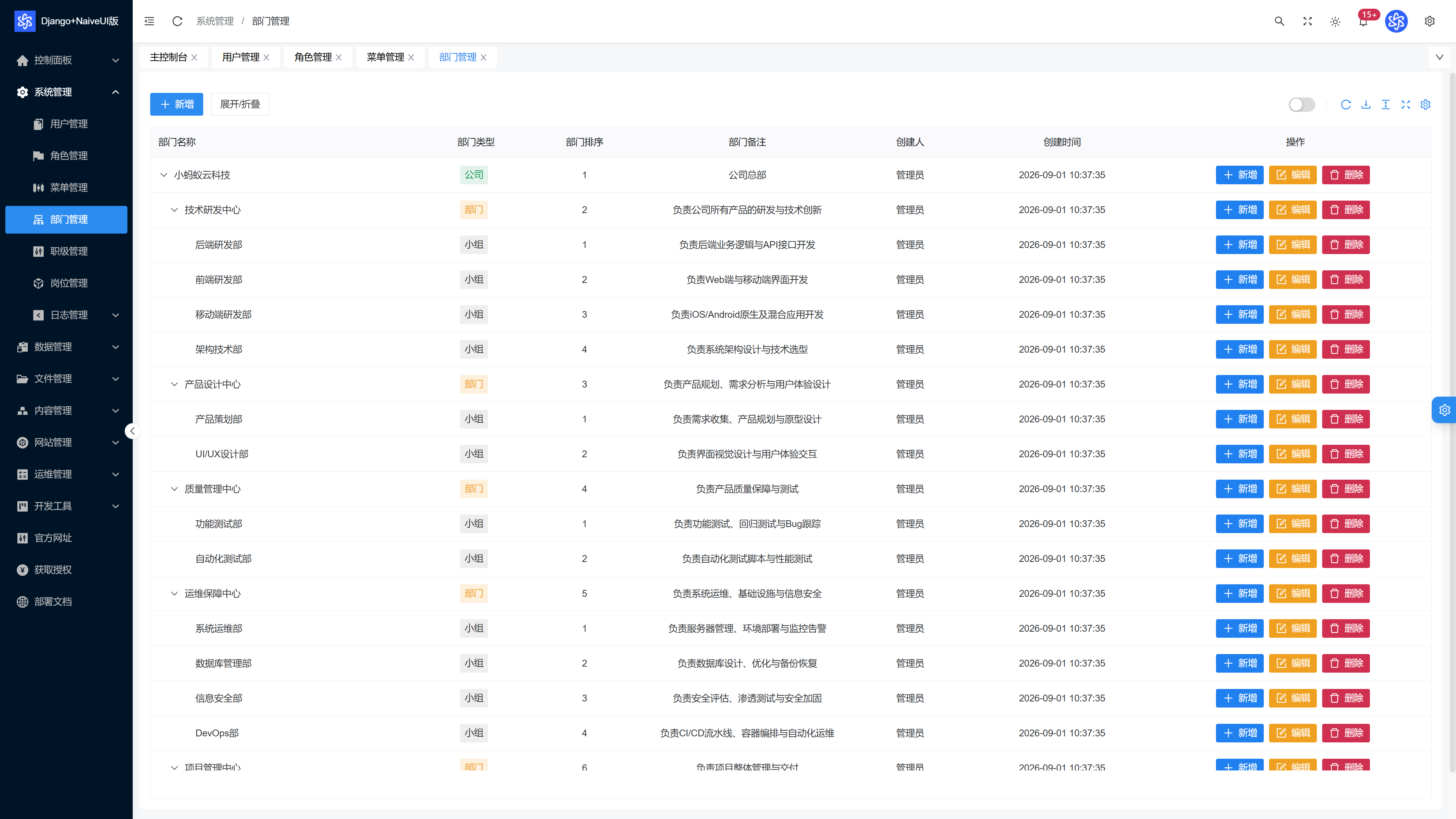Viewport: 1456px width, 819px height.
Task: Click 删除 for 前端研发部 row
Action: pos(1346,279)
